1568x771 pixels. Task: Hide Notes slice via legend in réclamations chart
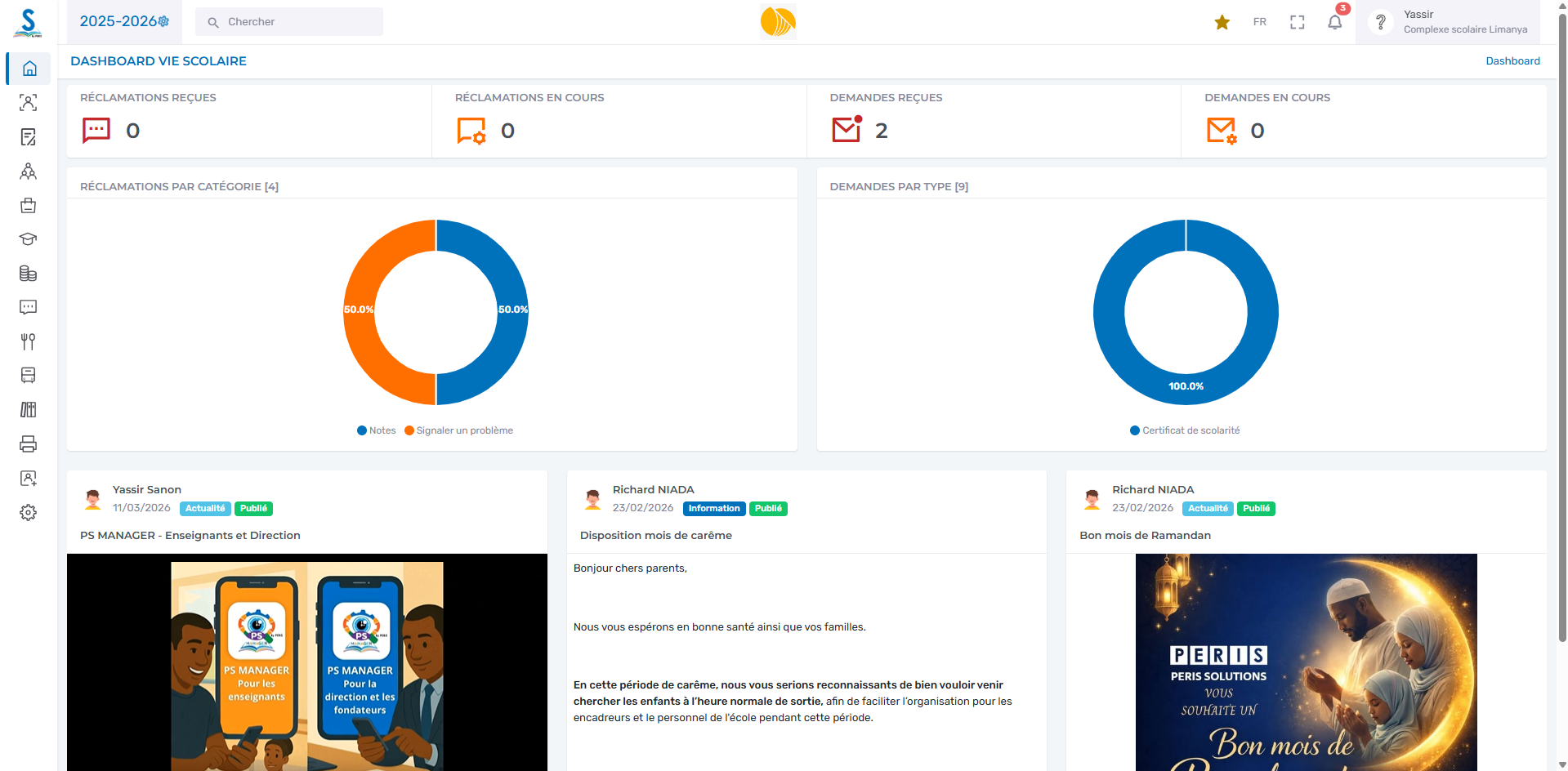tap(376, 430)
